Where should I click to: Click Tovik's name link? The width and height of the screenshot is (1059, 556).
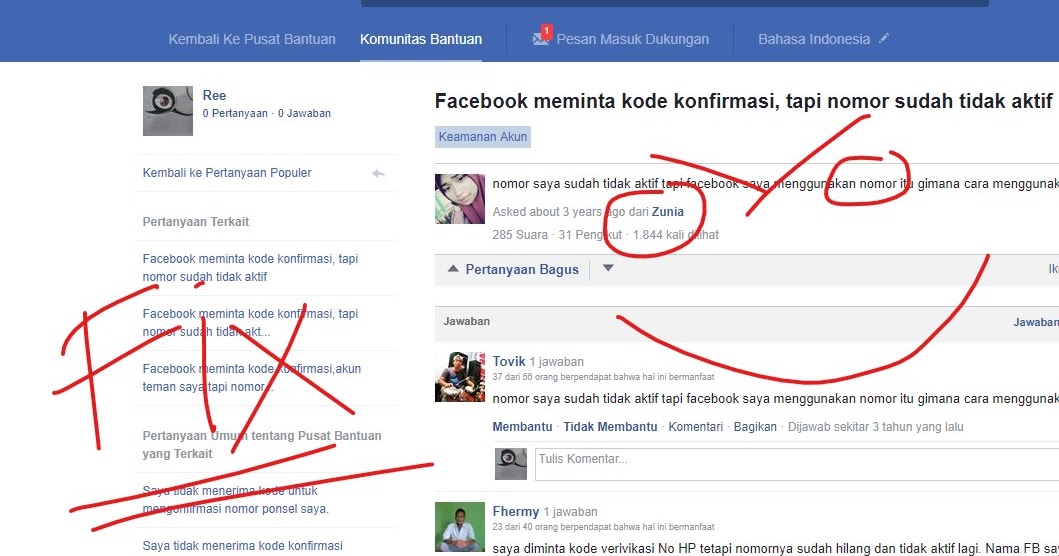click(509, 361)
